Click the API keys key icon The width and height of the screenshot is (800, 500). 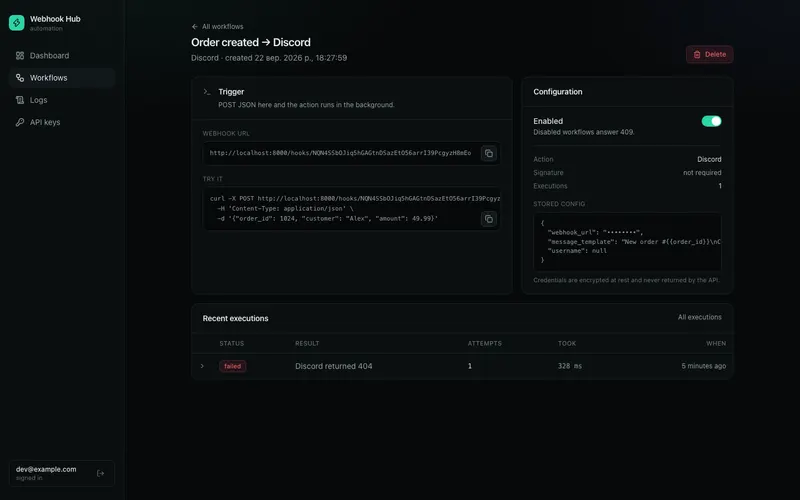(x=20, y=122)
